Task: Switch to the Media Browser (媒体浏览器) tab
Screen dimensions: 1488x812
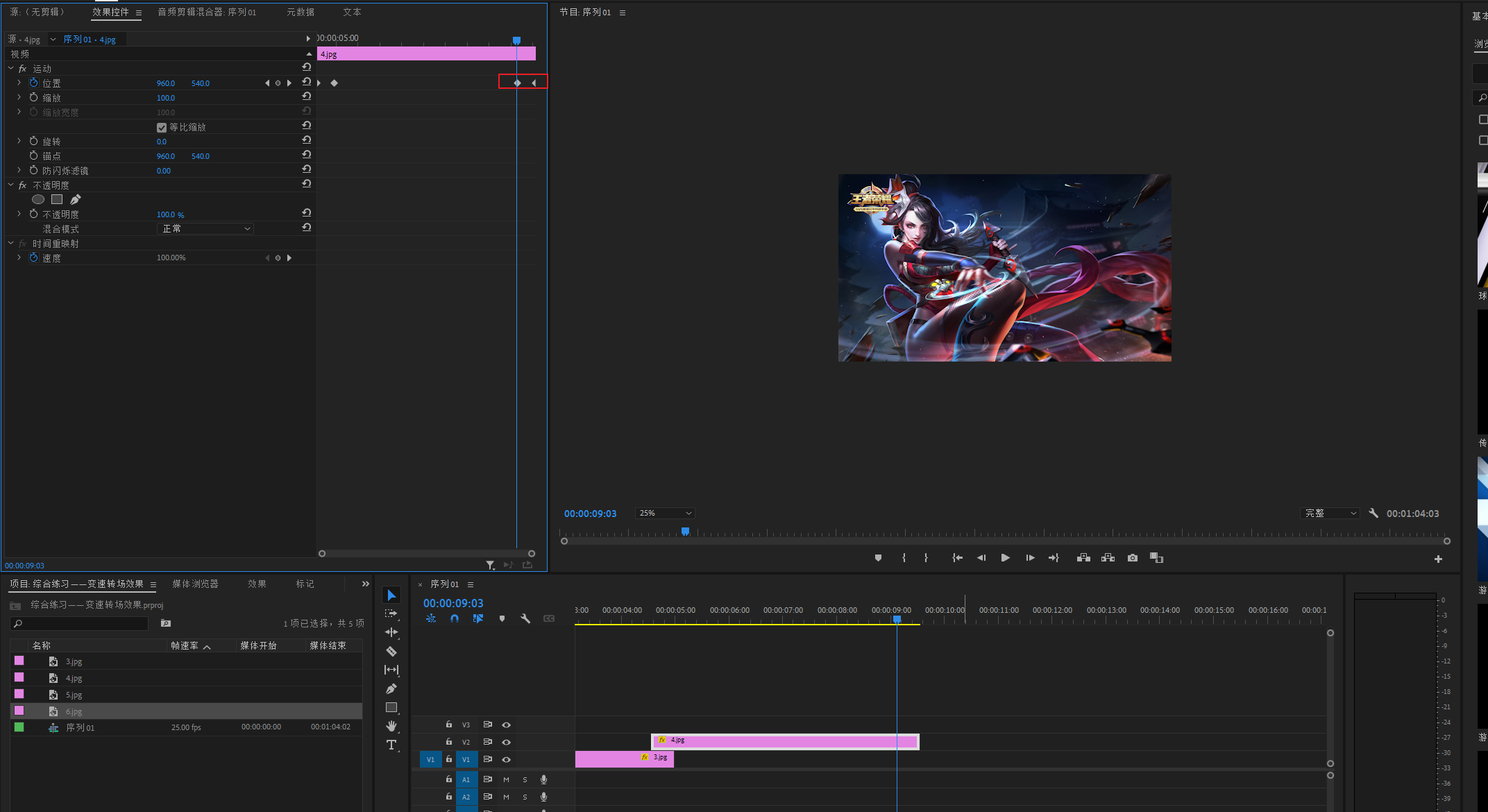Action: [195, 584]
